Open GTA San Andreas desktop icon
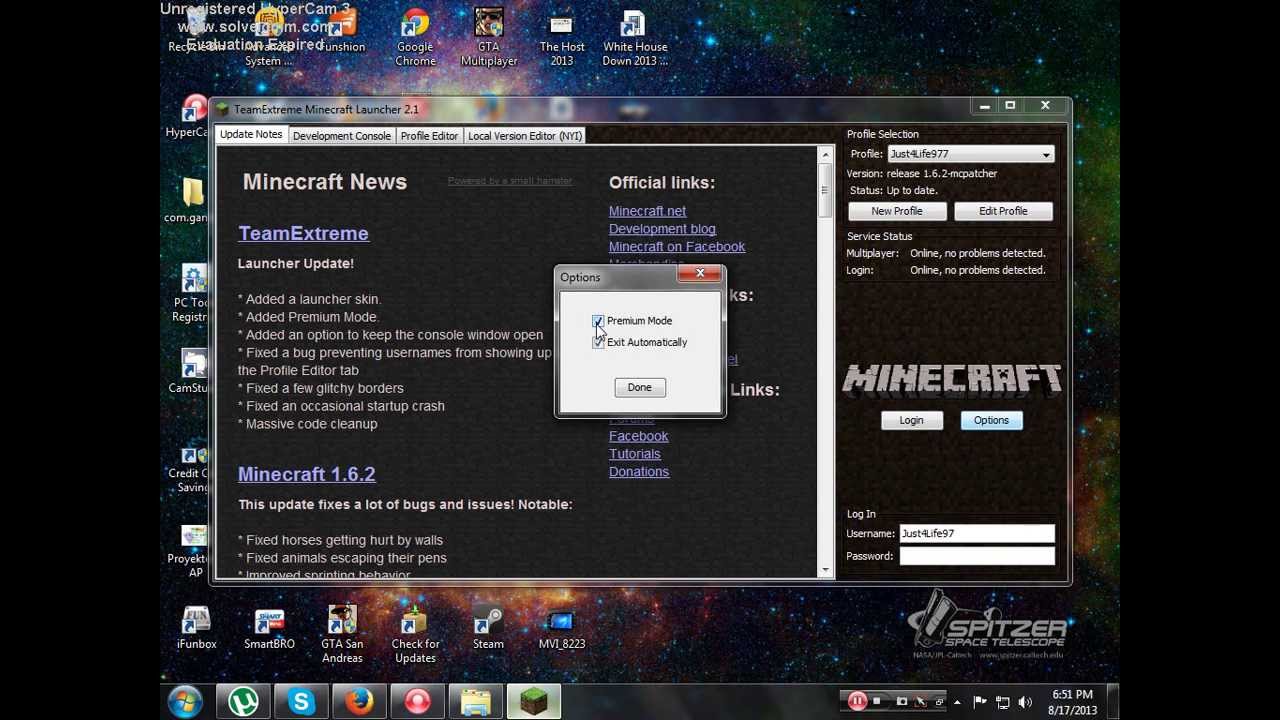 click(x=342, y=635)
